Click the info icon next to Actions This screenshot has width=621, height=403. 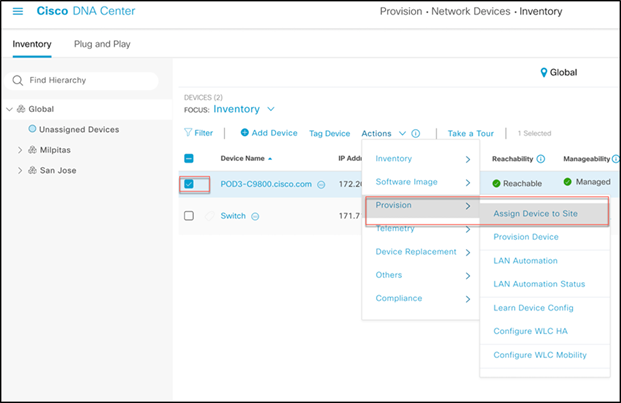coord(415,133)
